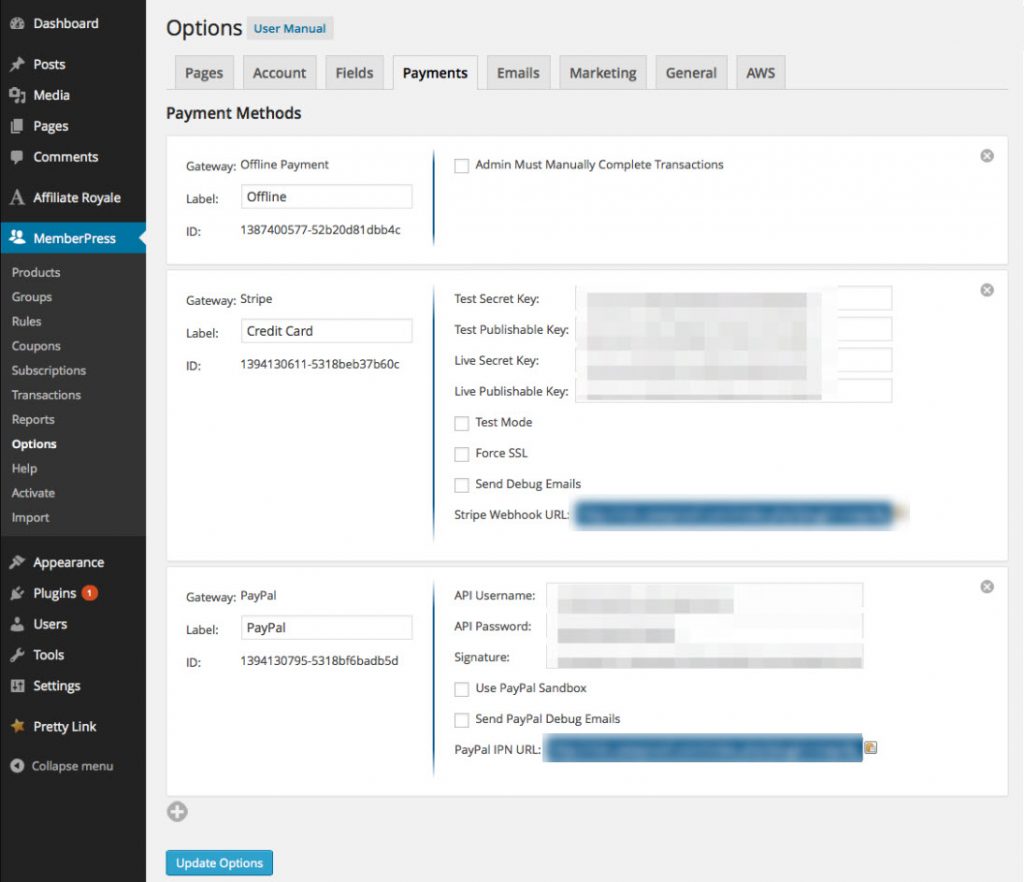Copy the PayPal IPN URL with clipboard icon

pyautogui.click(x=870, y=747)
